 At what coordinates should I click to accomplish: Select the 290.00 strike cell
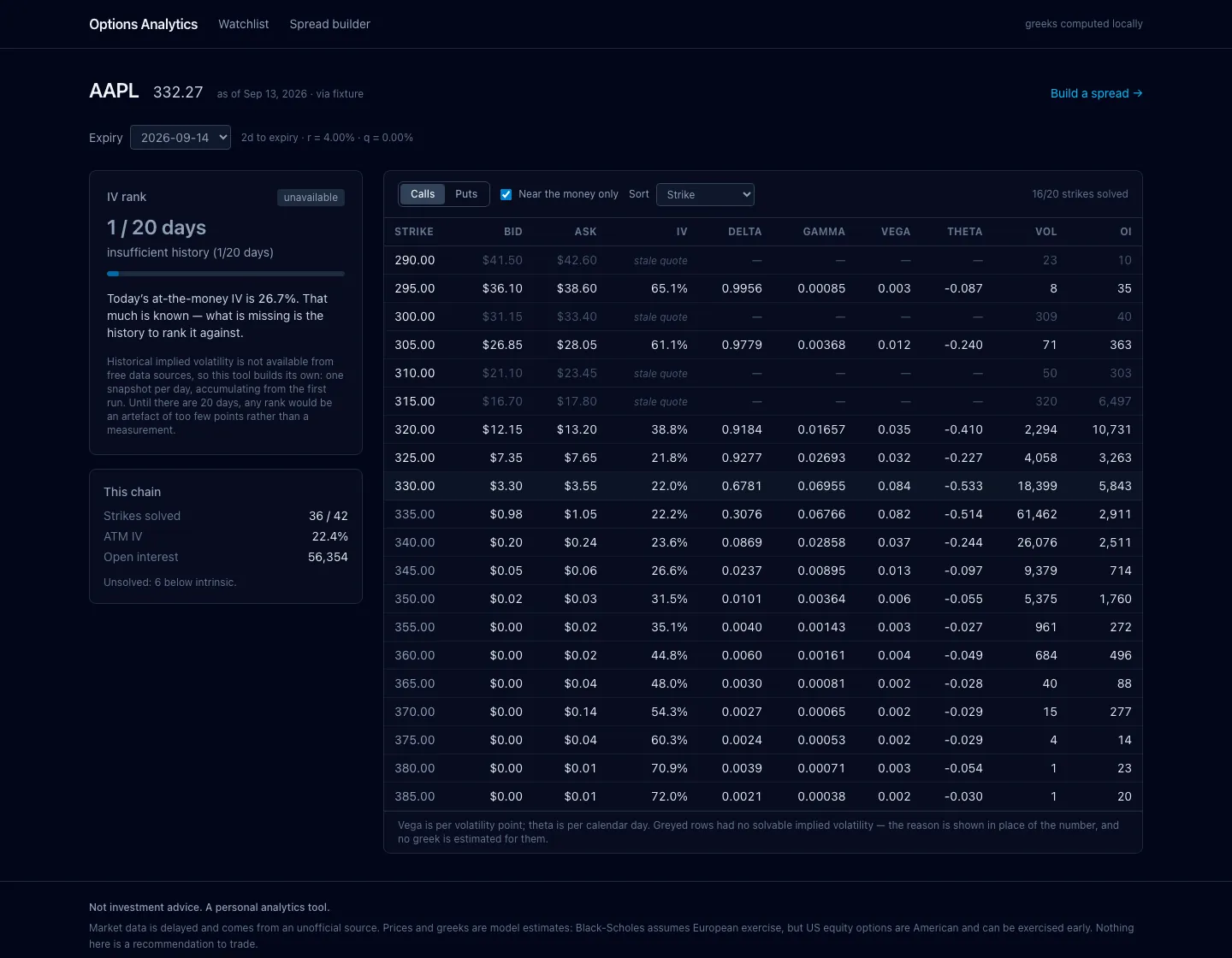point(415,260)
